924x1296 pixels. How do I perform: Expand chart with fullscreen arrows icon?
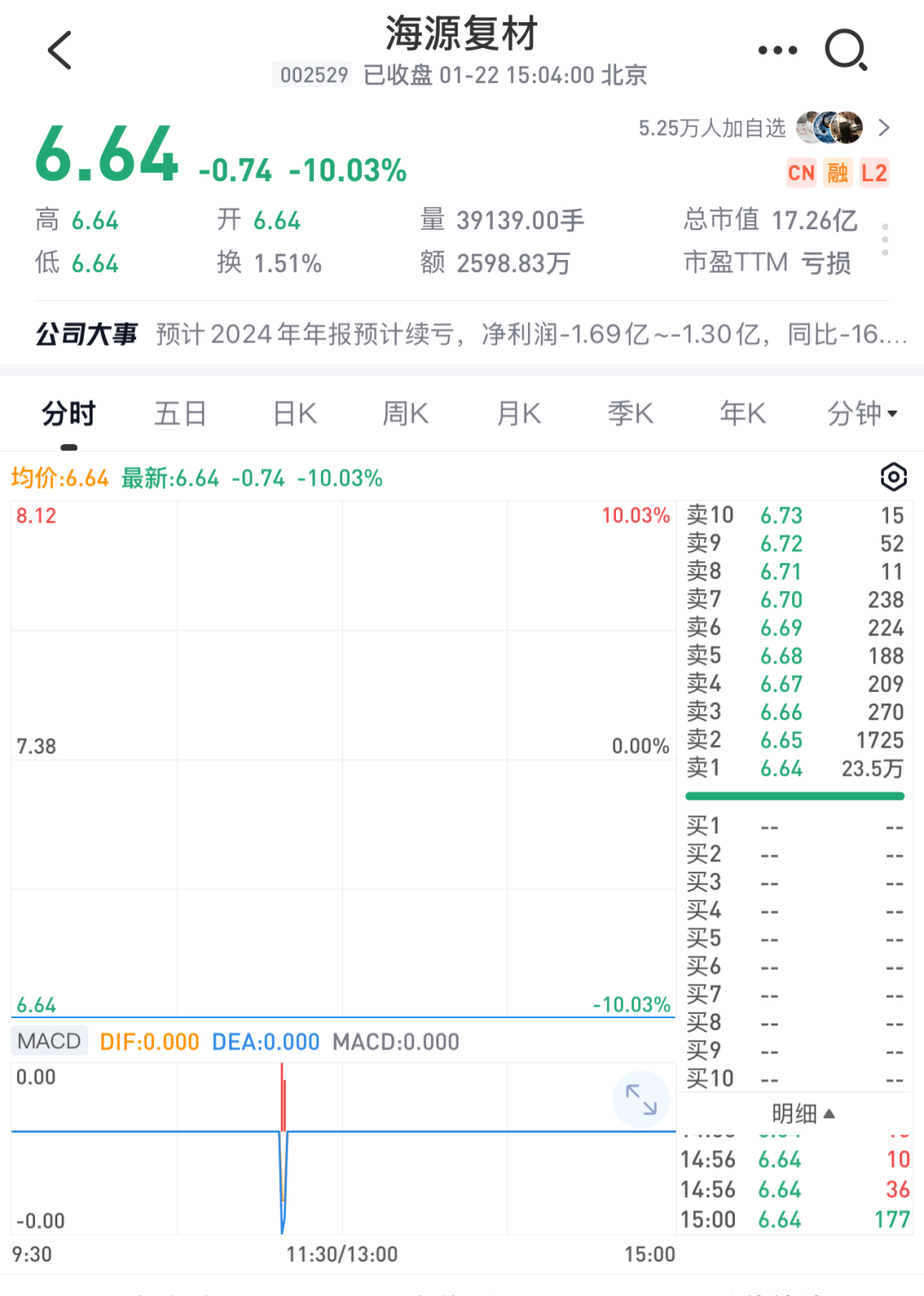click(641, 1099)
